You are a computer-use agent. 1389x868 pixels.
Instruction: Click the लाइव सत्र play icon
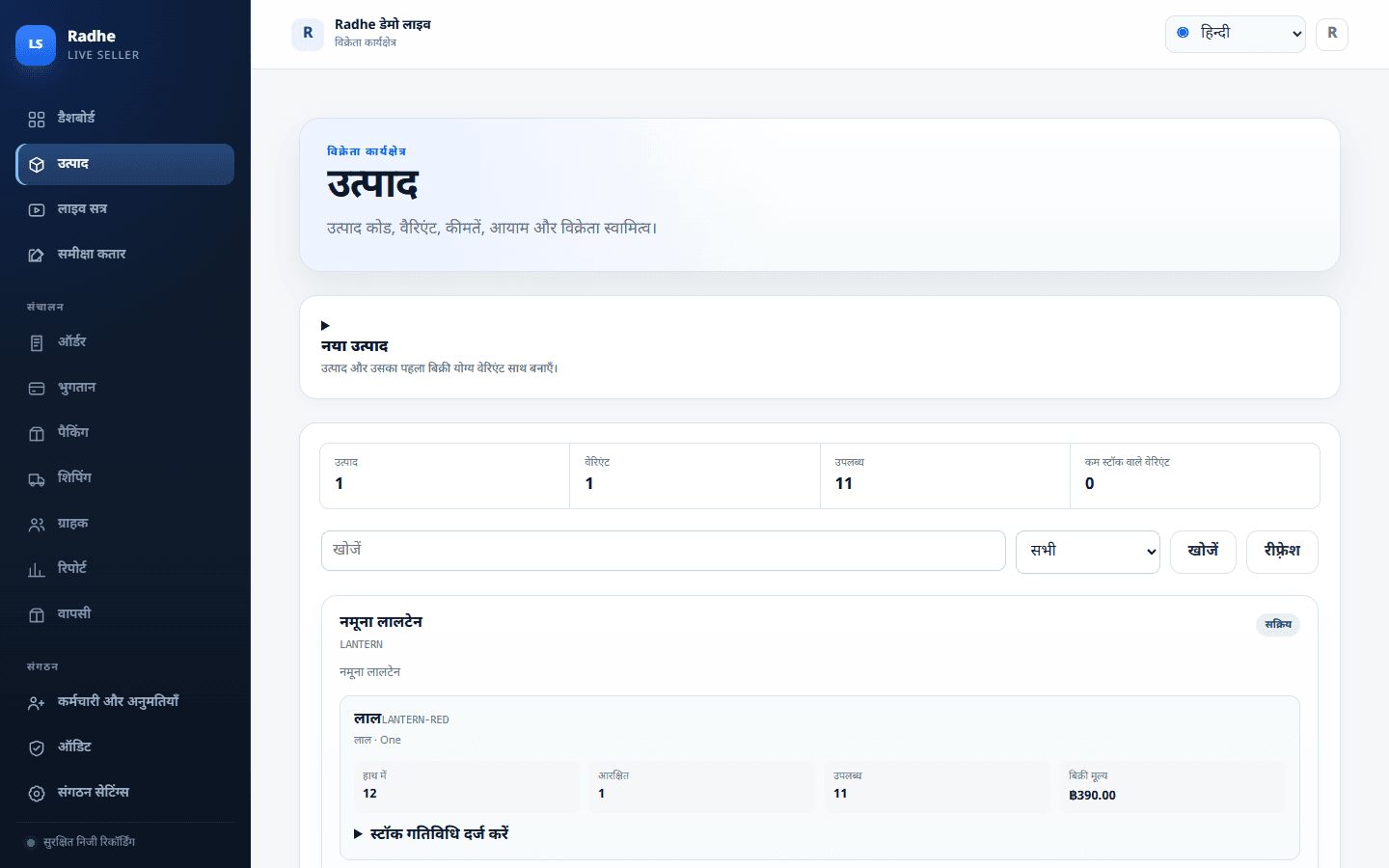tap(37, 209)
